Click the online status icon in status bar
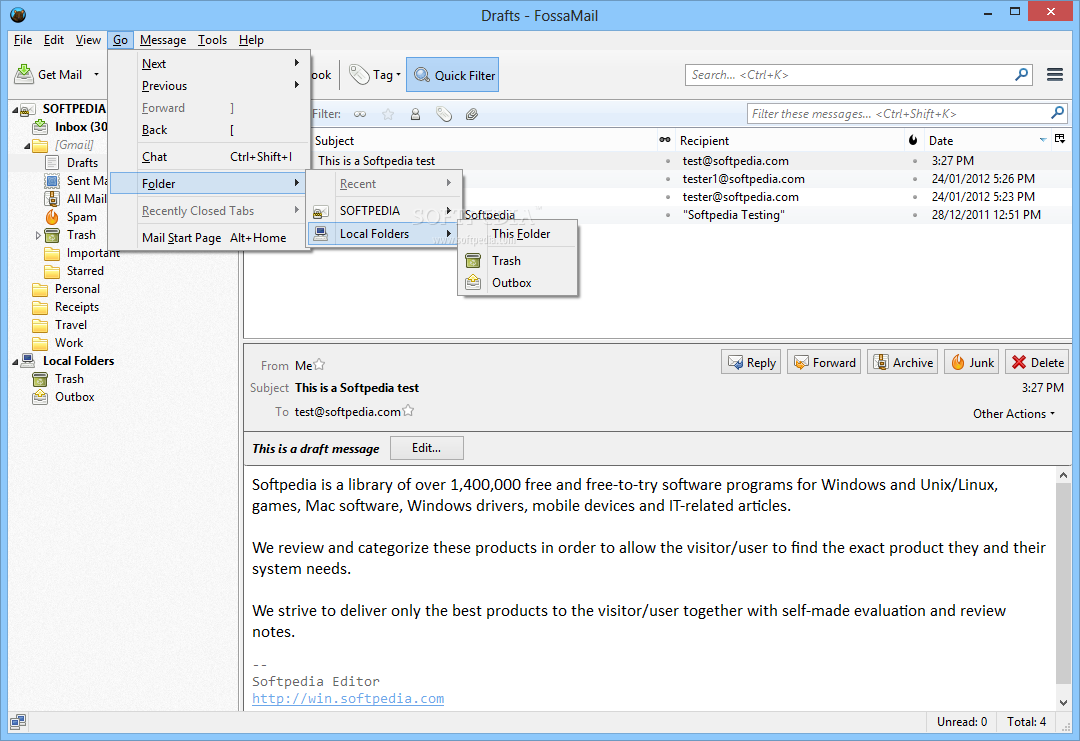The width and height of the screenshot is (1080, 741). (x=18, y=722)
